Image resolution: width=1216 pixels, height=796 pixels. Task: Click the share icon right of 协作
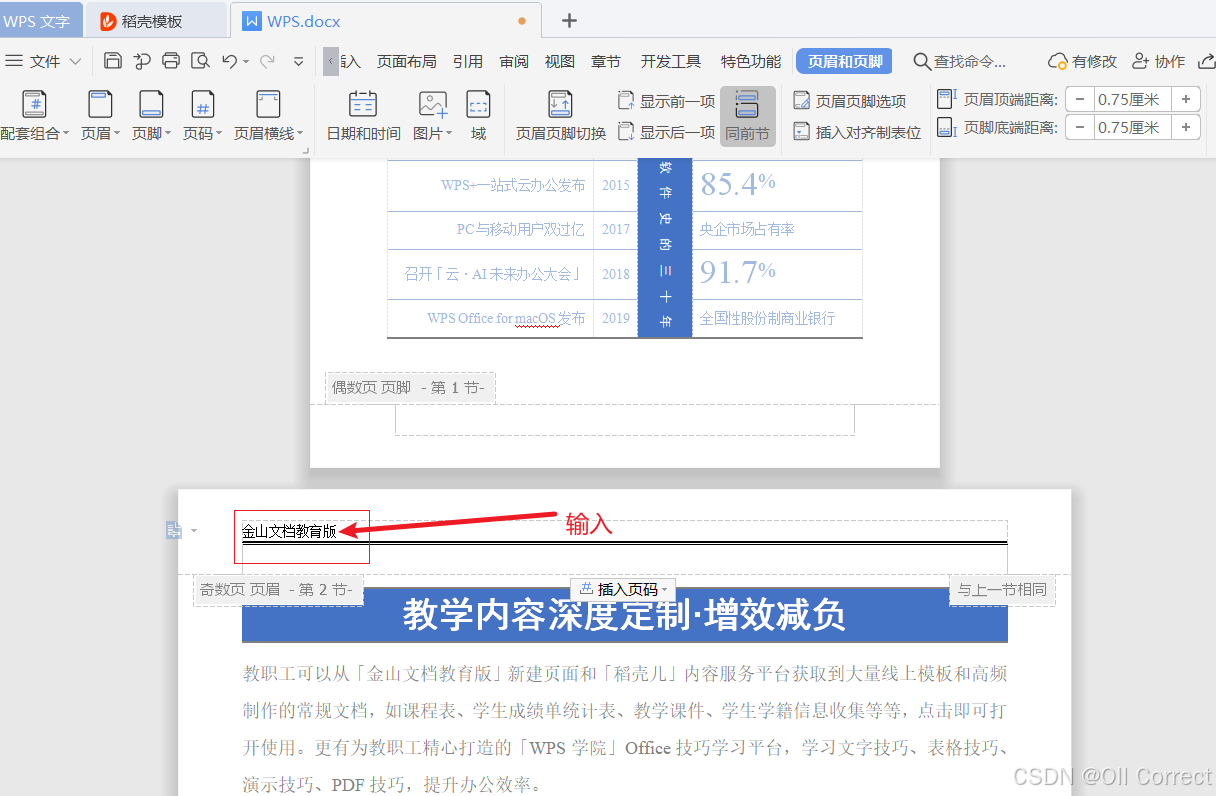1205,61
